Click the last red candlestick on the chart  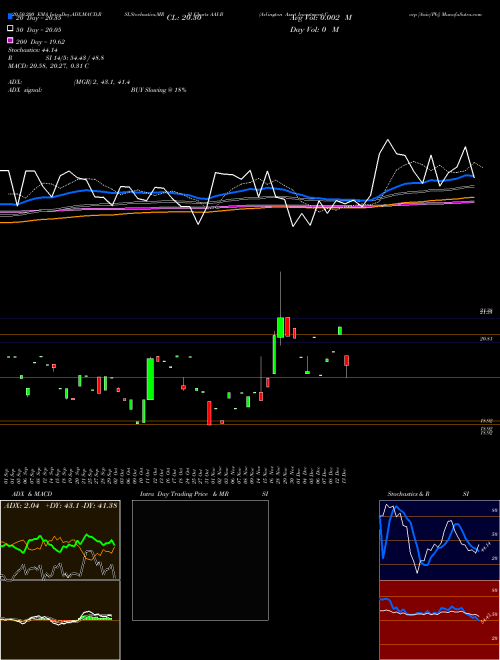(346, 360)
